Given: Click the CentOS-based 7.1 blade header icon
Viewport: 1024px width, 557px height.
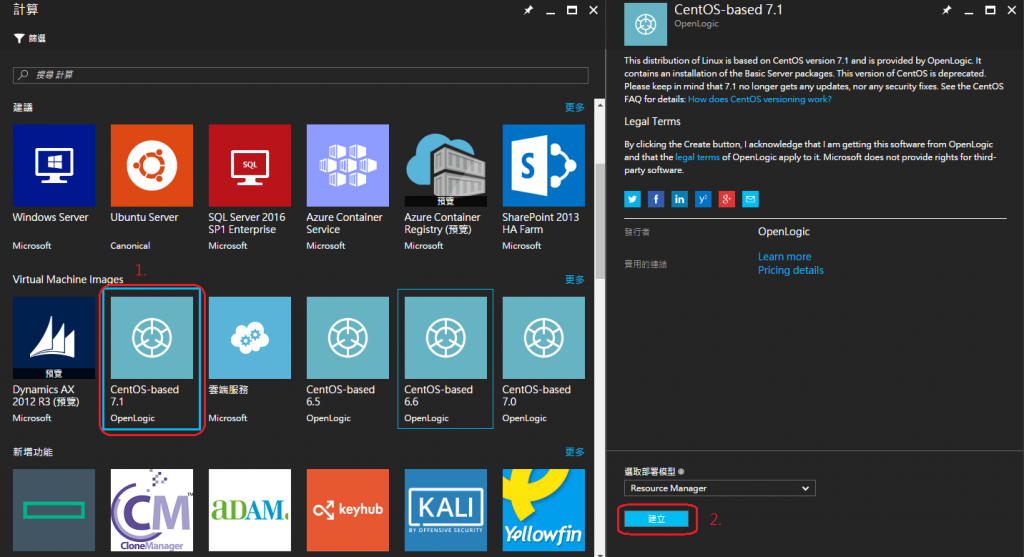Looking at the screenshot, I should 645,24.
